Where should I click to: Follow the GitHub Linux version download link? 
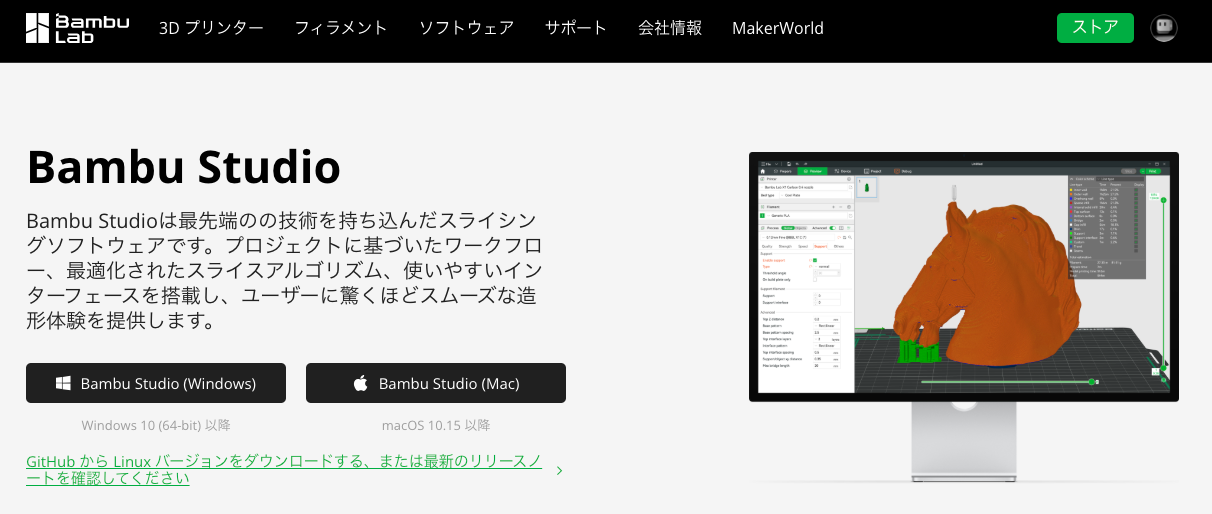coord(284,470)
